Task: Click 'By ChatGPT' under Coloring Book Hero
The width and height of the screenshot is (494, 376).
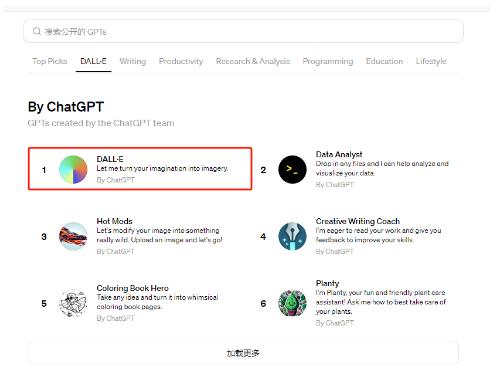Action: click(x=115, y=318)
